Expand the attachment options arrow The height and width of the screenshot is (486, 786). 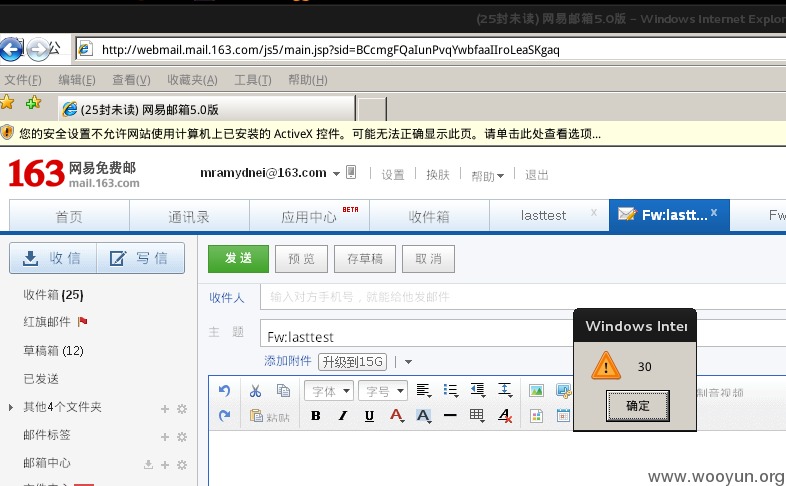click(x=409, y=362)
